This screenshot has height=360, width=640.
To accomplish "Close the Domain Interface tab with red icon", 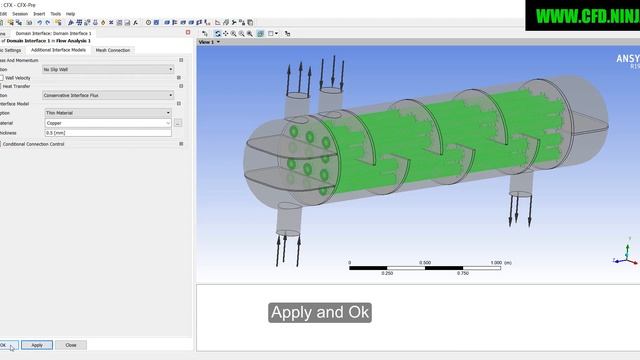I will point(188,32).
